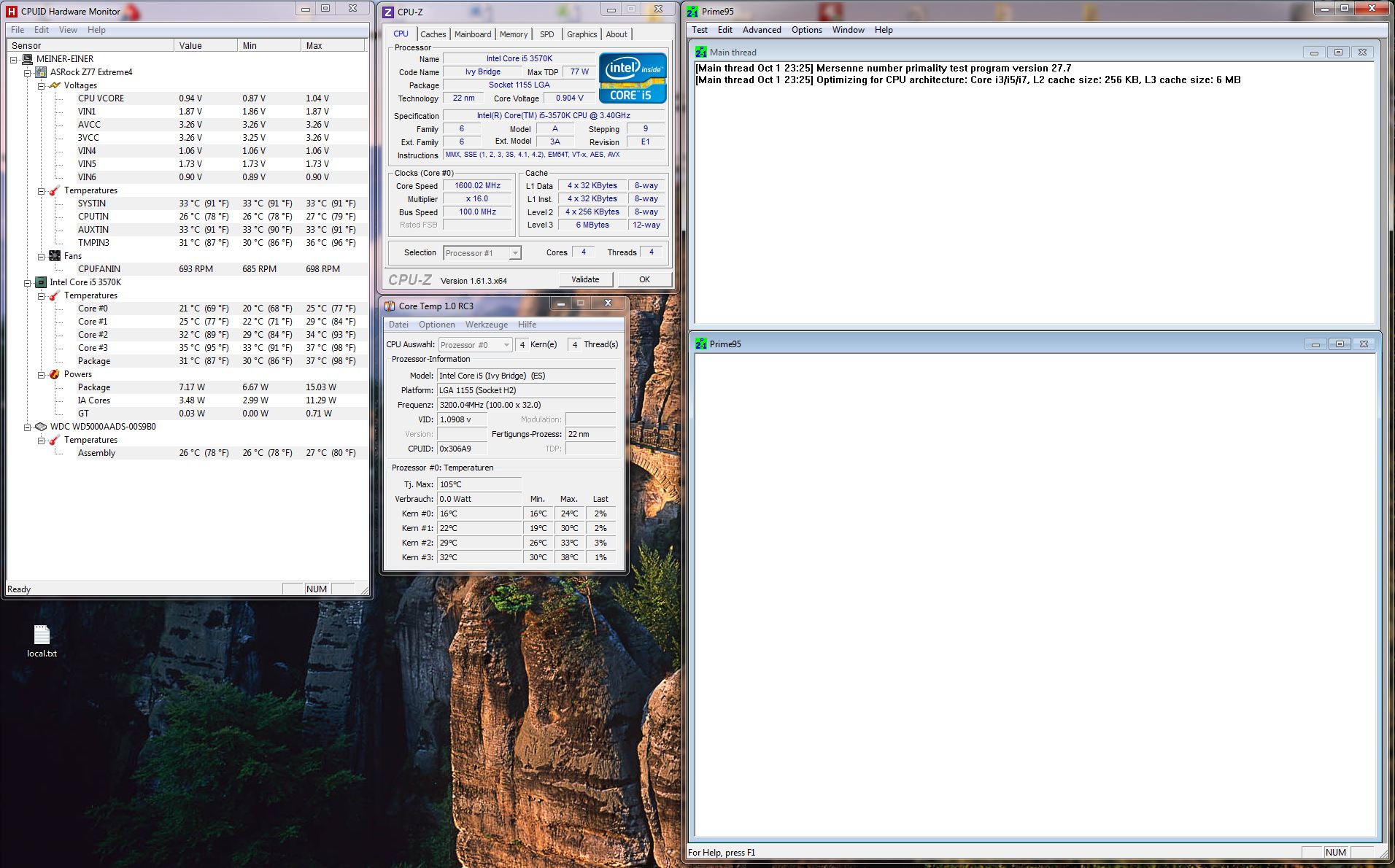Switch to the Memory tab in CPU-Z
Viewport: 1395px width, 868px height.
coord(514,34)
